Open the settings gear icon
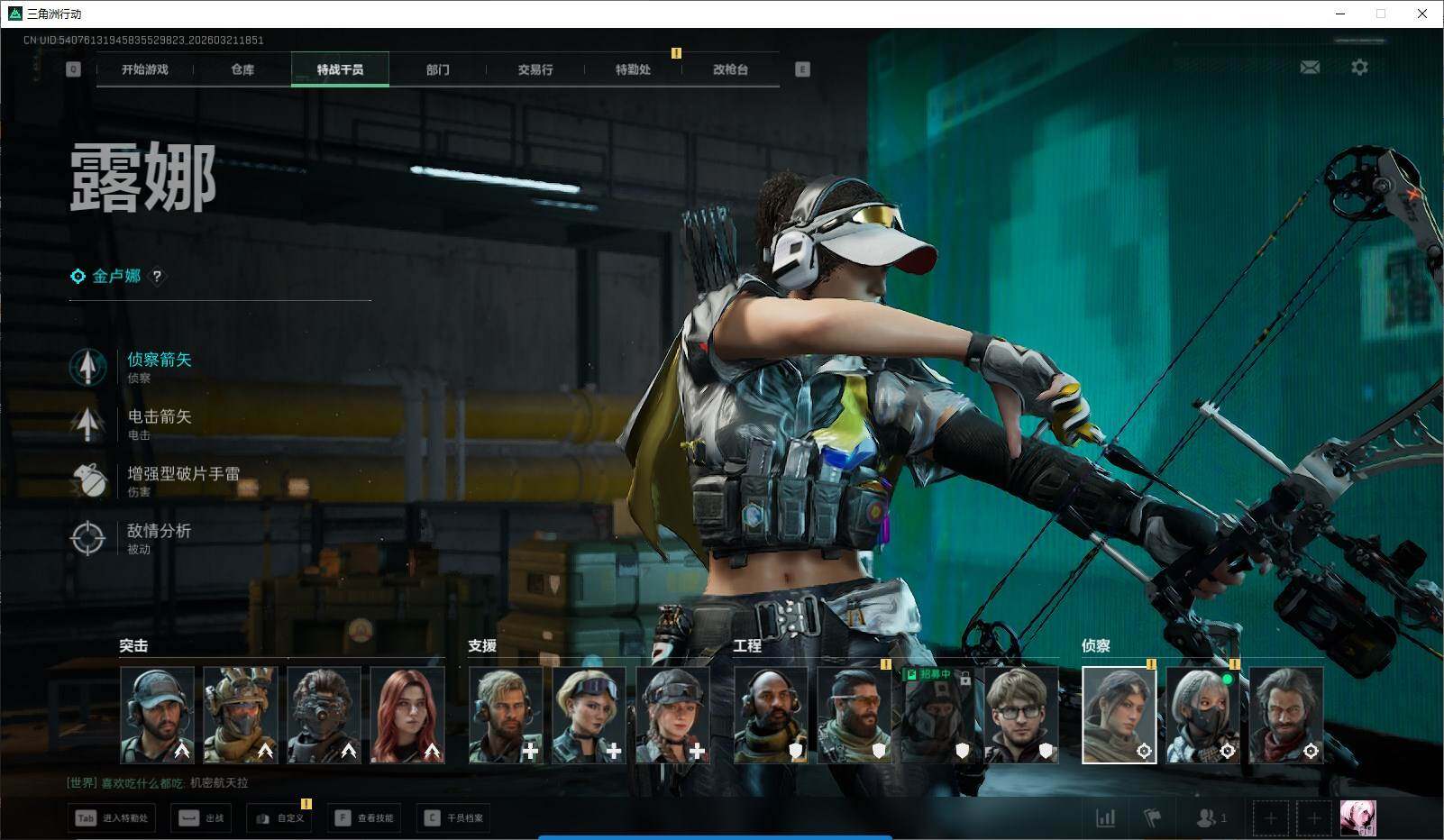The image size is (1444, 840). 1359,68
